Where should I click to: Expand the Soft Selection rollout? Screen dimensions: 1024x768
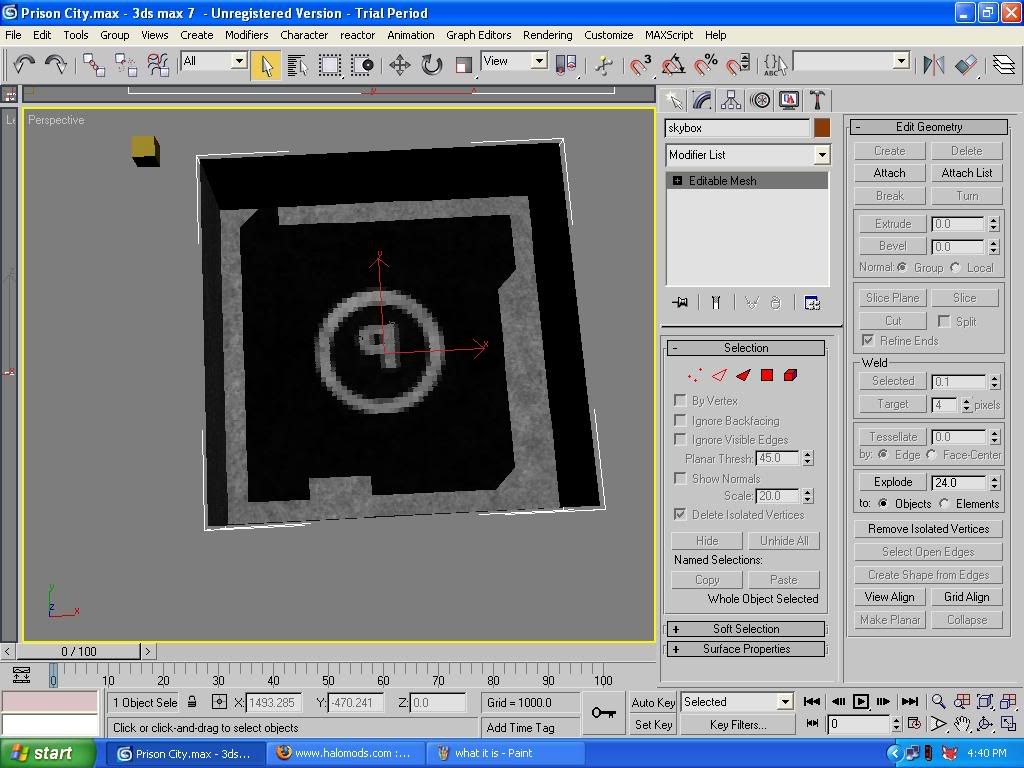(x=746, y=629)
